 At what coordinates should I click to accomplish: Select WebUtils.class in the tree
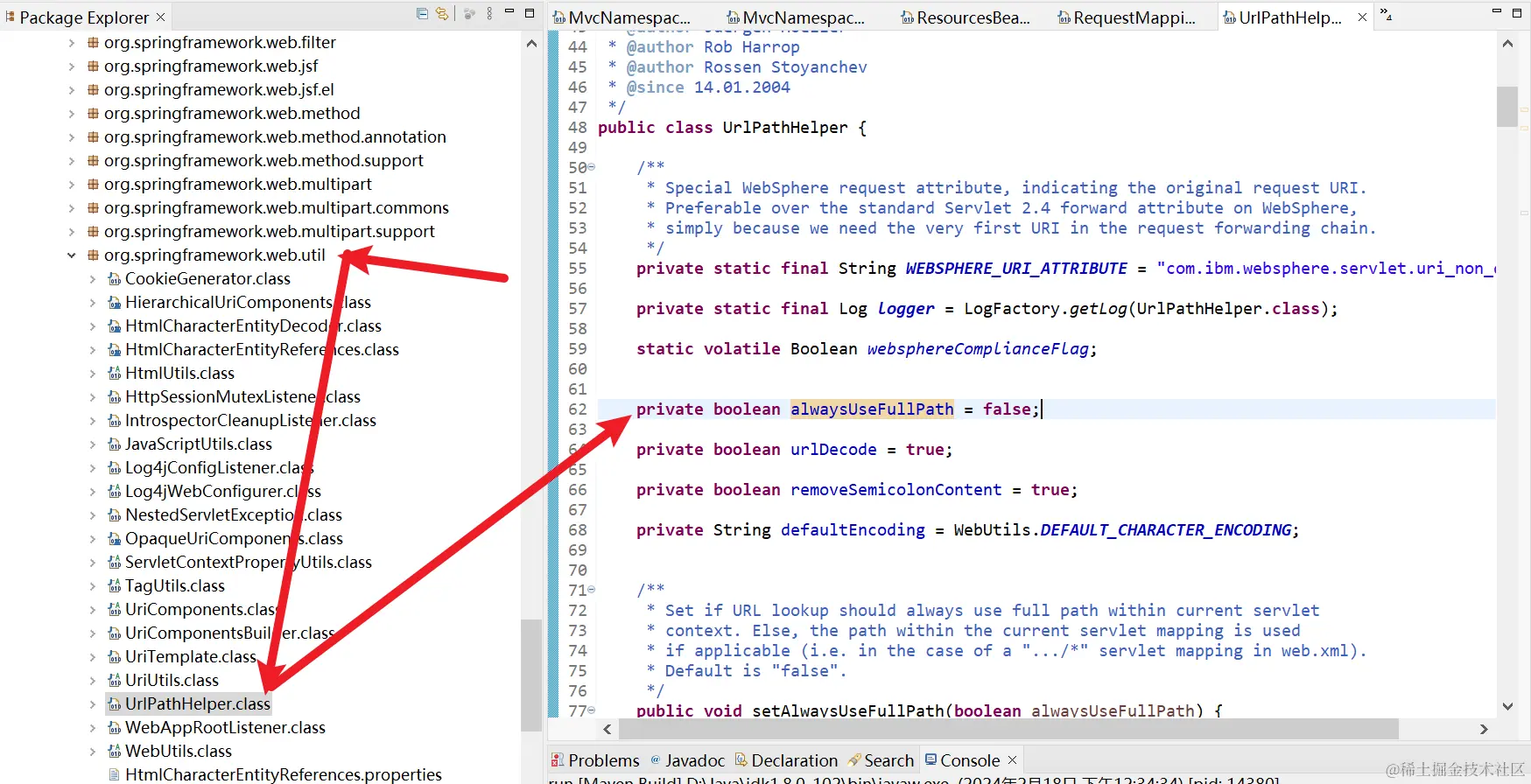[x=179, y=752]
